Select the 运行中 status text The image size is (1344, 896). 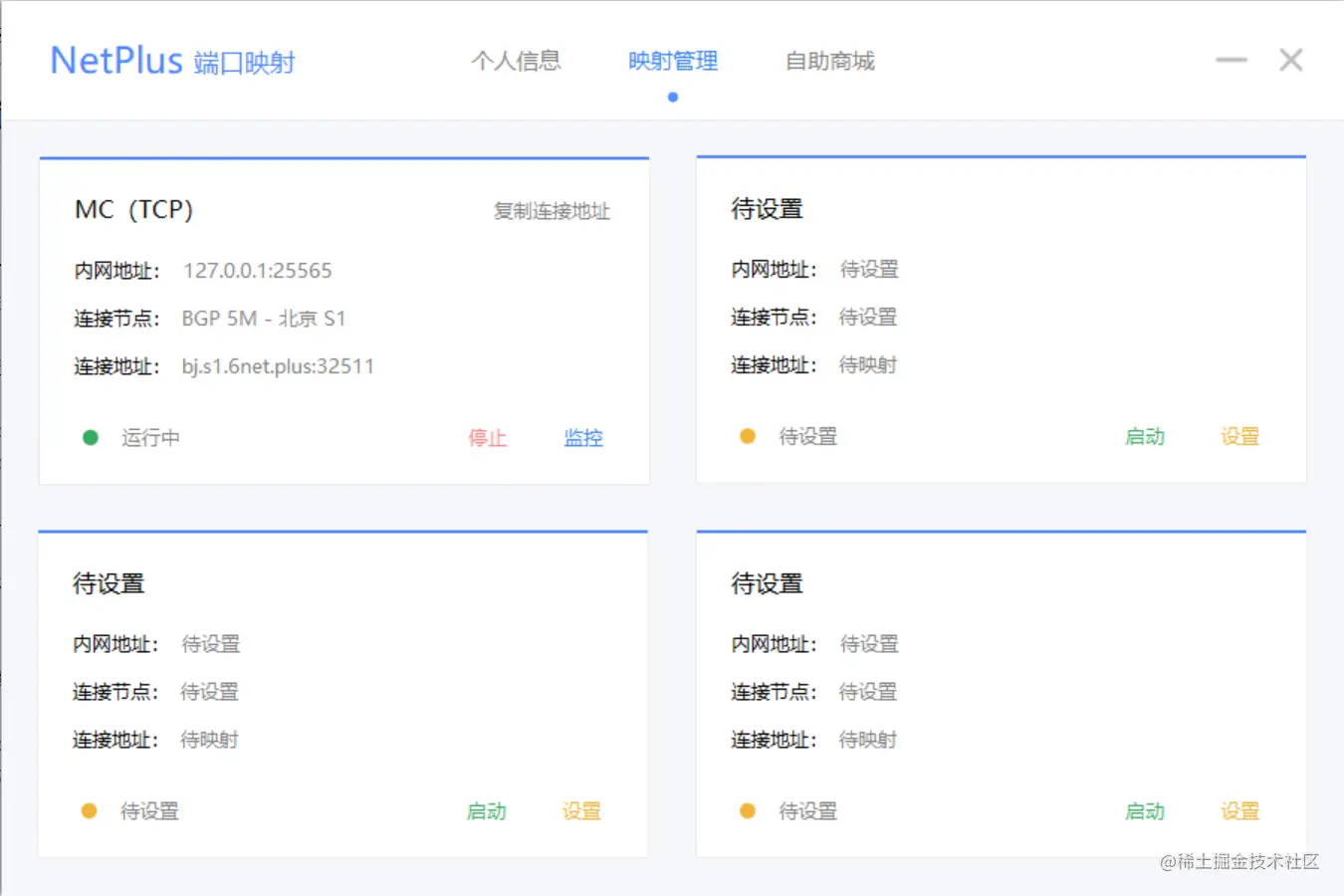coord(150,438)
